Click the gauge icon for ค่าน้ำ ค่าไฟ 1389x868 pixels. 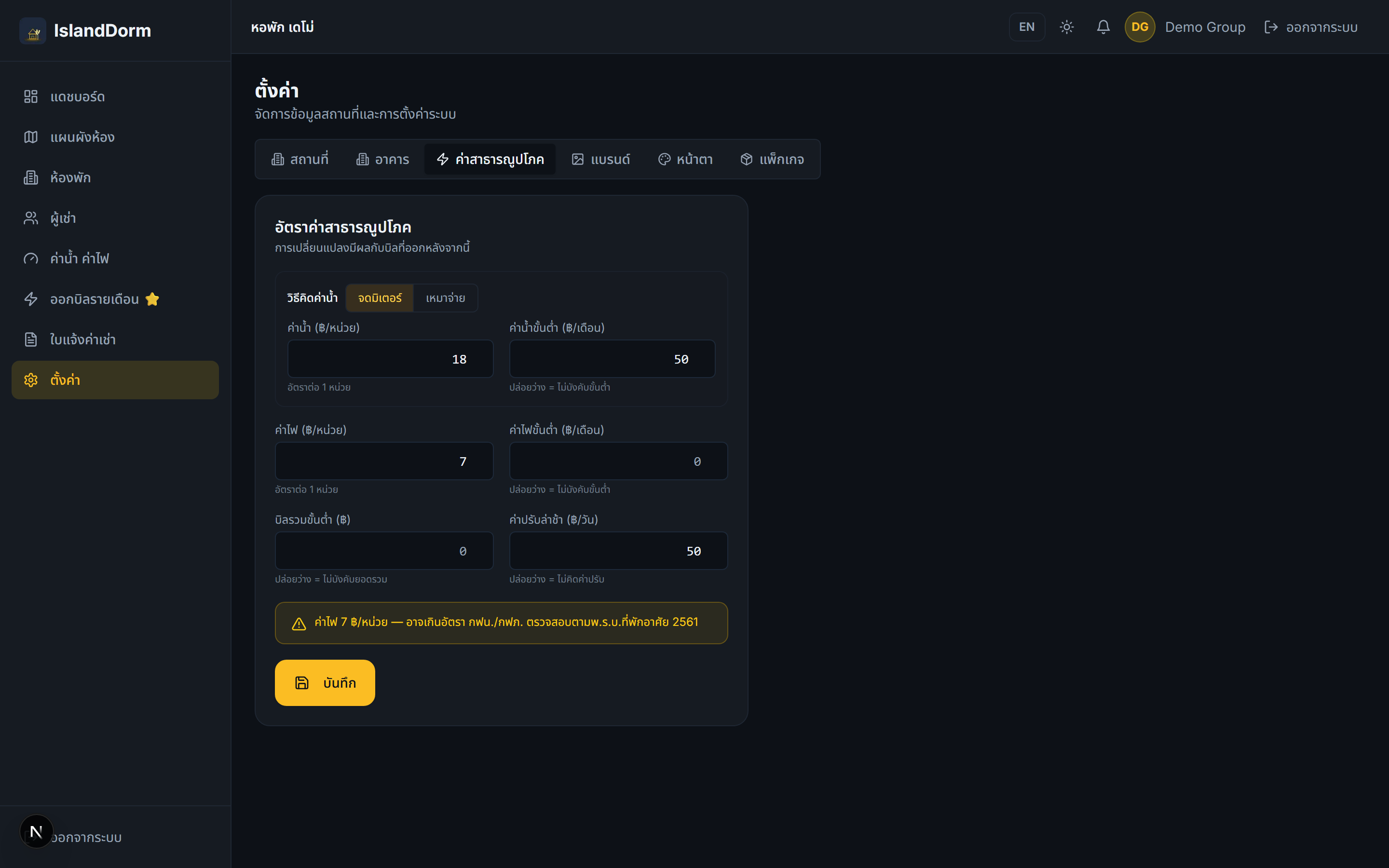31,258
